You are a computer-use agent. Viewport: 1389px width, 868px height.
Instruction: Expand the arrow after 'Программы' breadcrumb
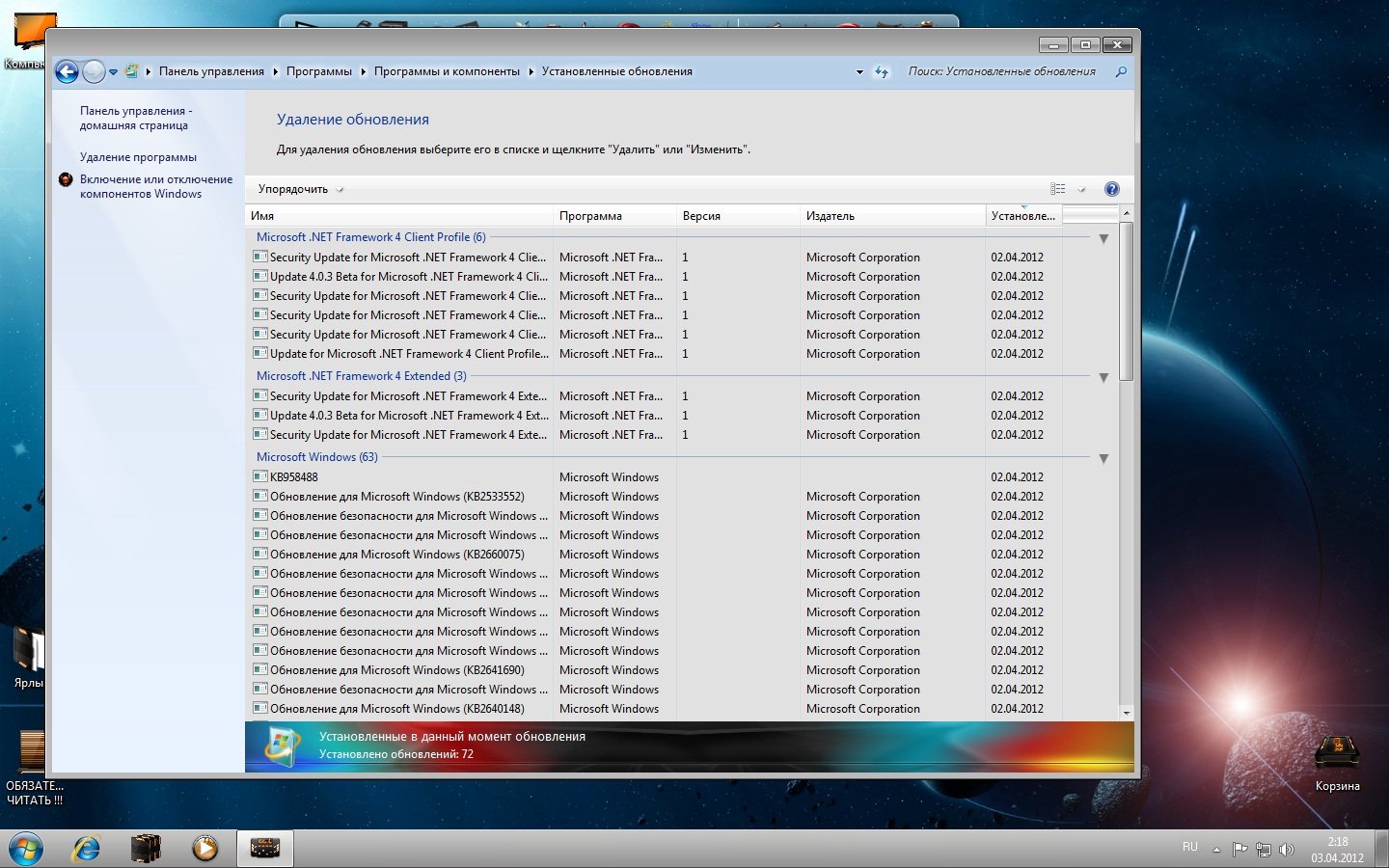coord(364,72)
